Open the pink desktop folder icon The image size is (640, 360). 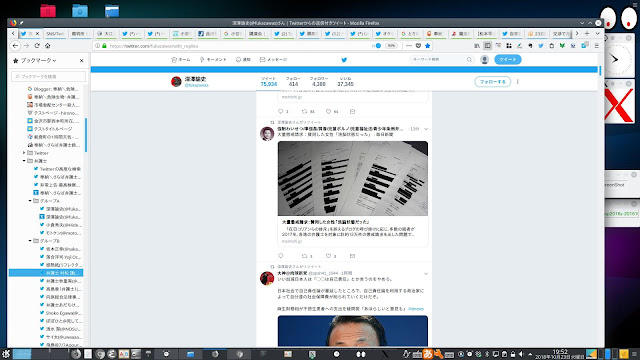tap(48, 11)
